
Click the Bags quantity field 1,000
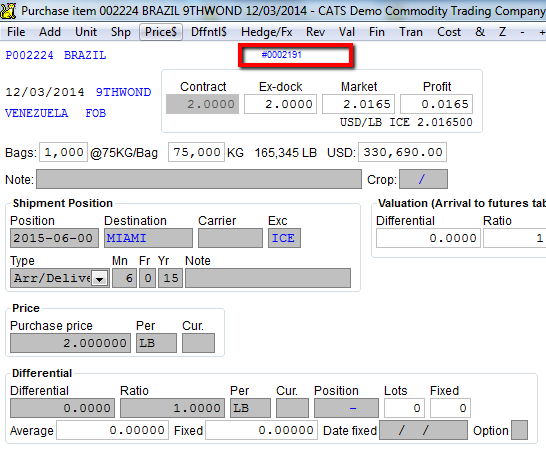point(63,152)
